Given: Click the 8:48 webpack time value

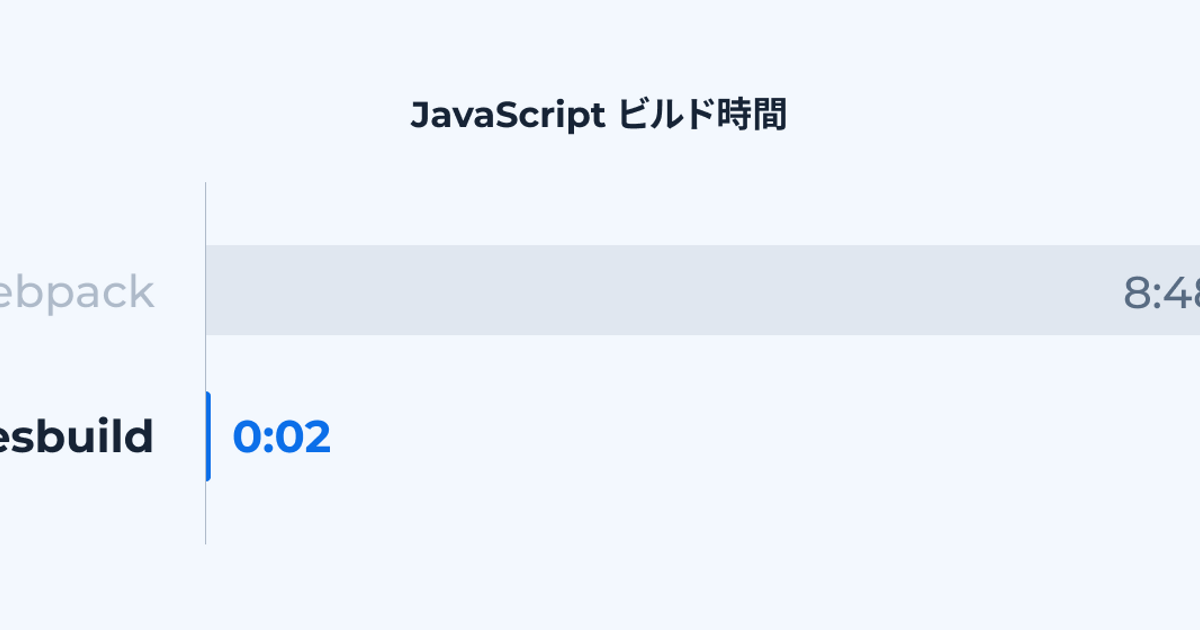Looking at the screenshot, I should (1161, 293).
